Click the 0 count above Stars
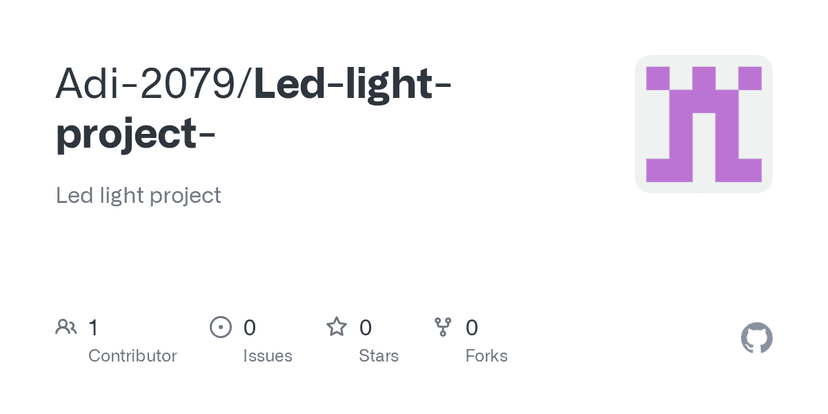Viewport: 828px width, 414px height. coord(365,327)
